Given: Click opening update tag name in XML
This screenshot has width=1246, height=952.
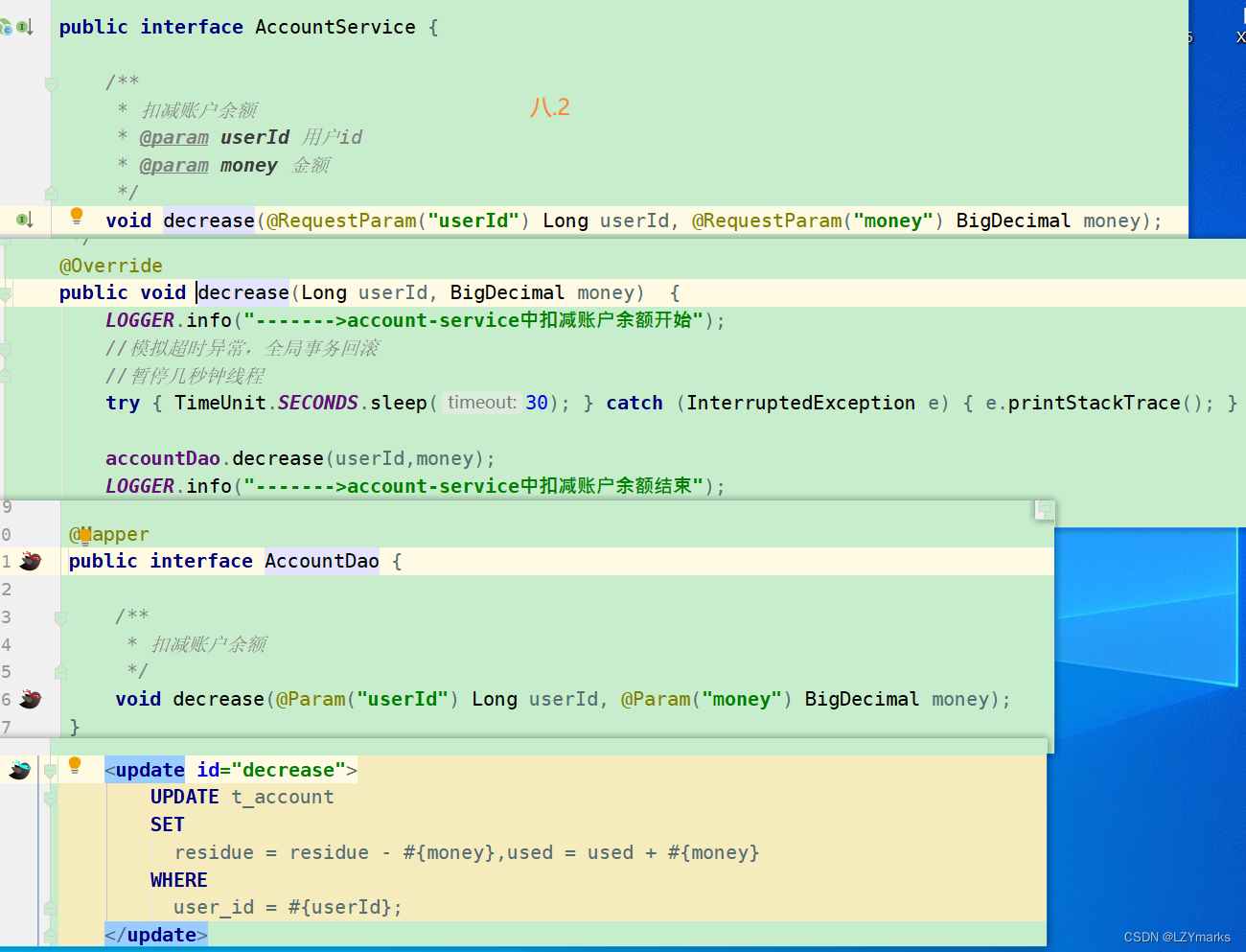Looking at the screenshot, I should [150, 770].
